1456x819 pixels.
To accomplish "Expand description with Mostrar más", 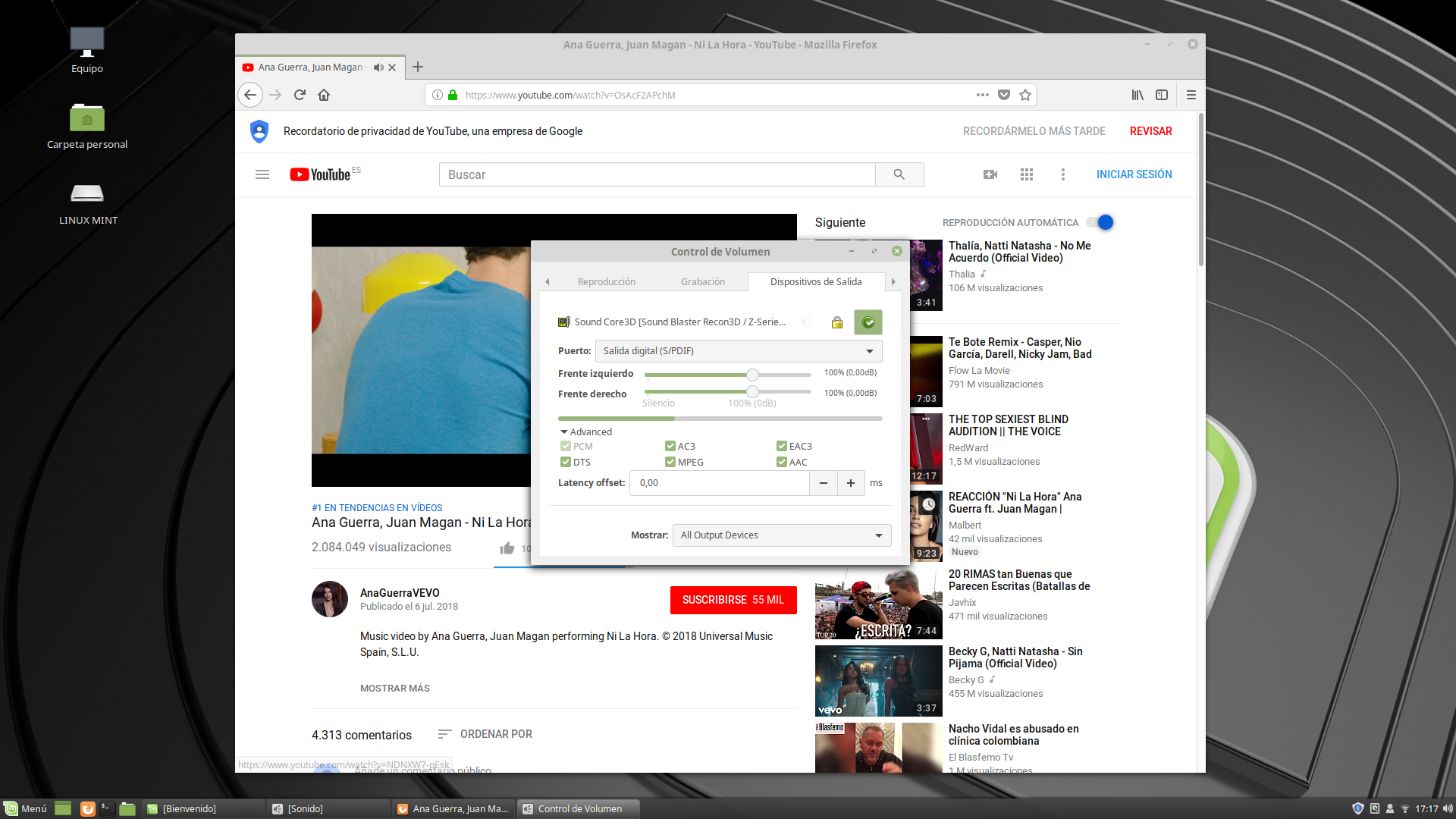I will (395, 689).
